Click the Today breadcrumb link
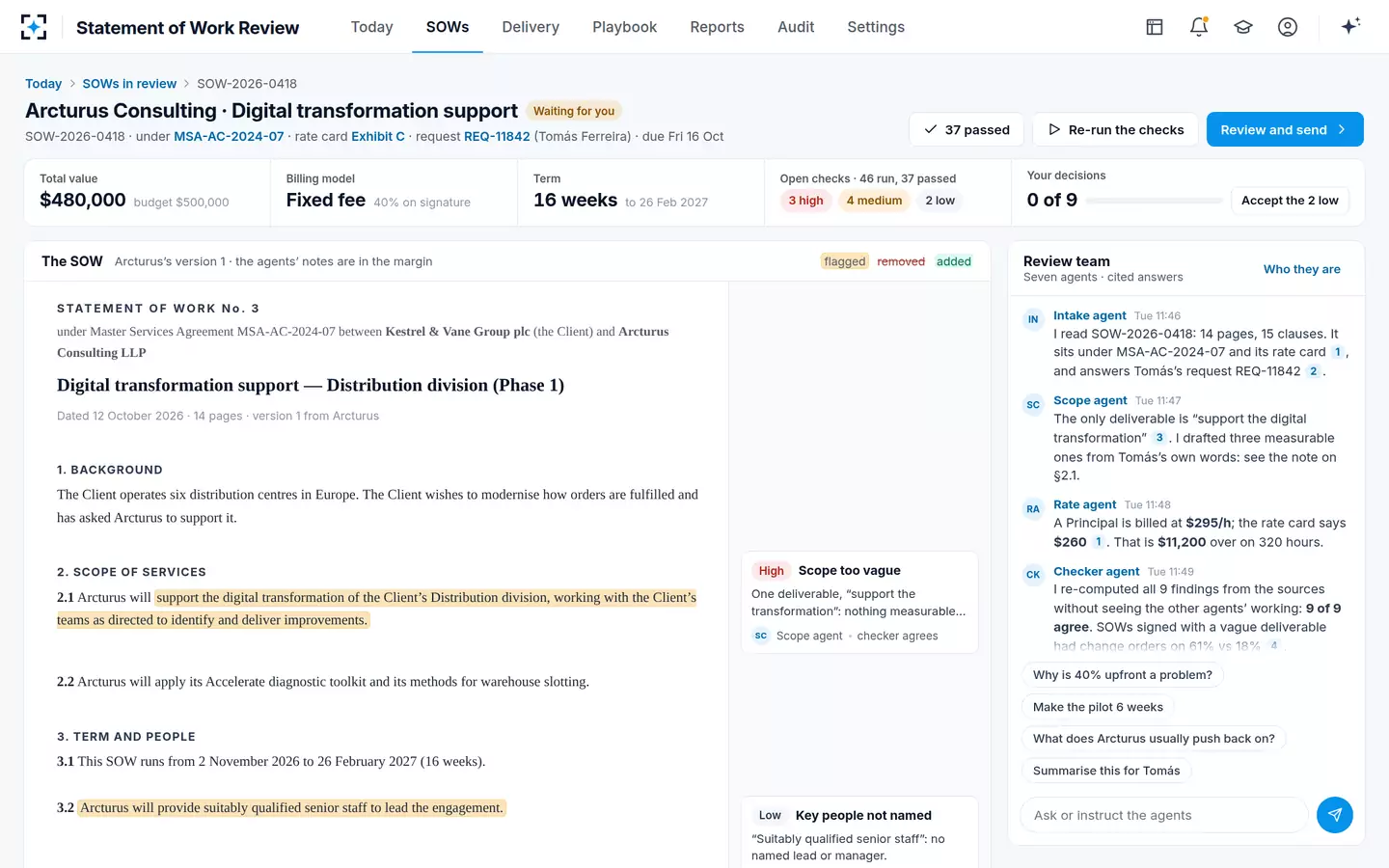This screenshot has width=1389, height=868. (43, 84)
